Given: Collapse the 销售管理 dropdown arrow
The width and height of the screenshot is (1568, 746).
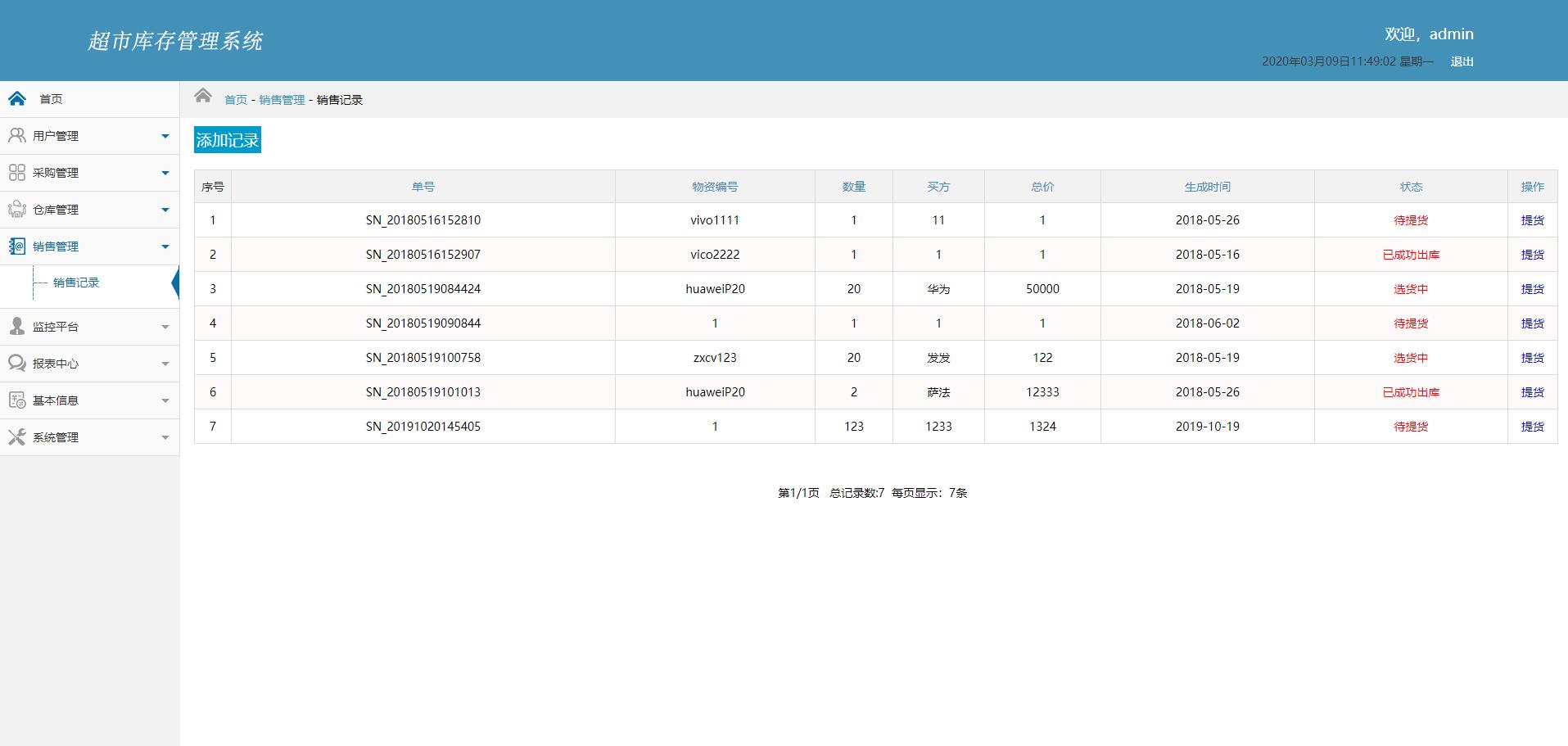Looking at the screenshot, I should coord(165,246).
